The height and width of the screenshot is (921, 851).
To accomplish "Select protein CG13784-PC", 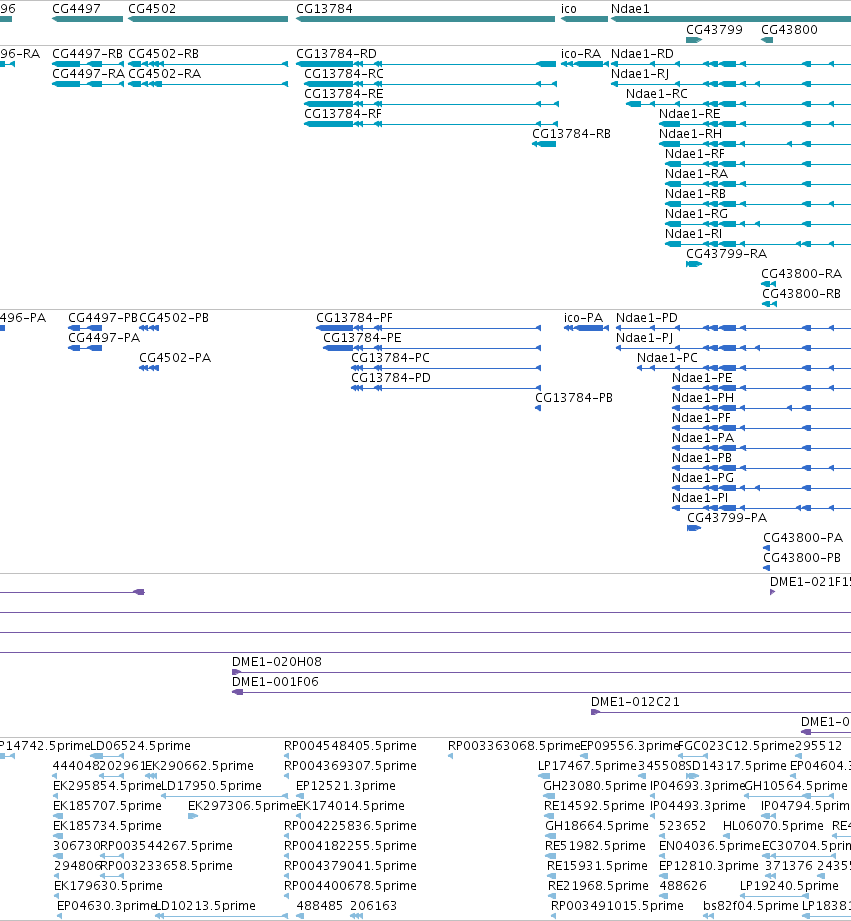I will (x=446, y=368).
